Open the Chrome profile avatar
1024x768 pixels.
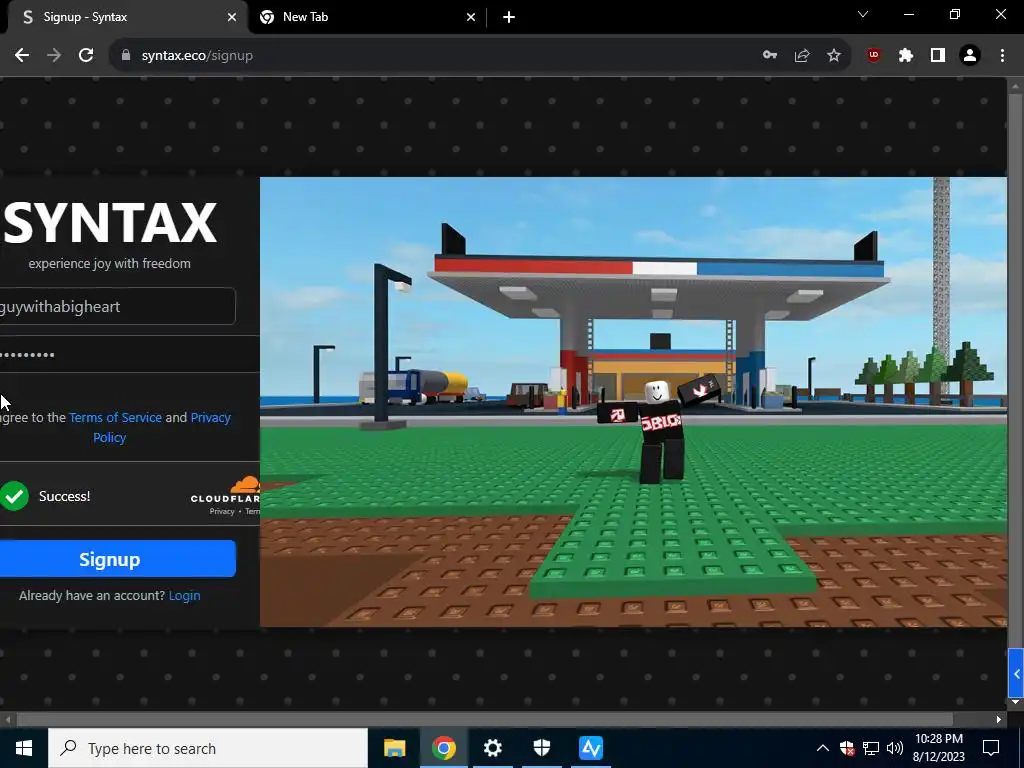coord(970,56)
